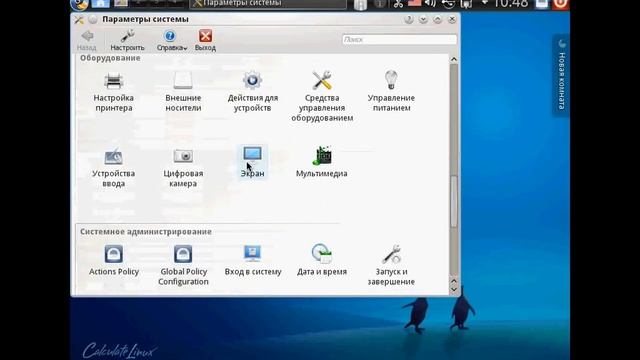Click the volume speaker tray icon

click(x=430, y=4)
